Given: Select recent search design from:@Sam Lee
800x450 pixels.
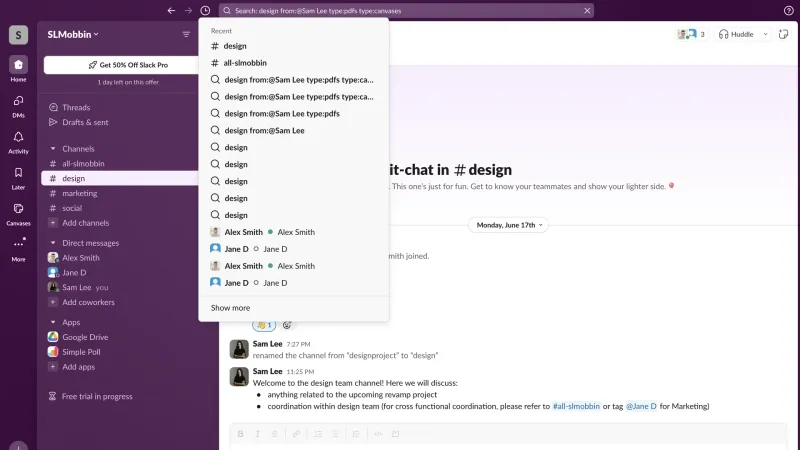Looking at the screenshot, I should pos(293,130).
